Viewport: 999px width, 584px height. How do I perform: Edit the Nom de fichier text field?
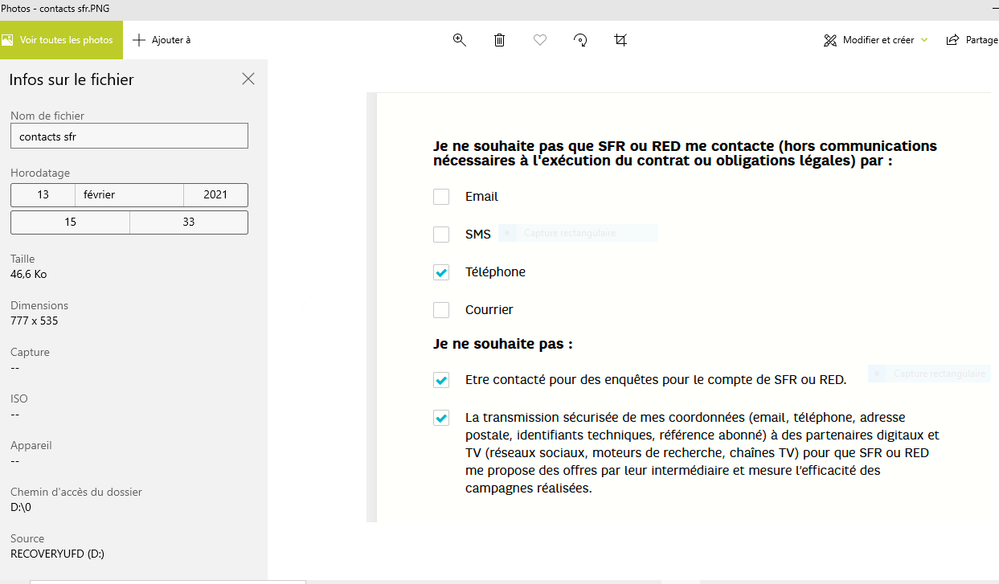coord(129,136)
